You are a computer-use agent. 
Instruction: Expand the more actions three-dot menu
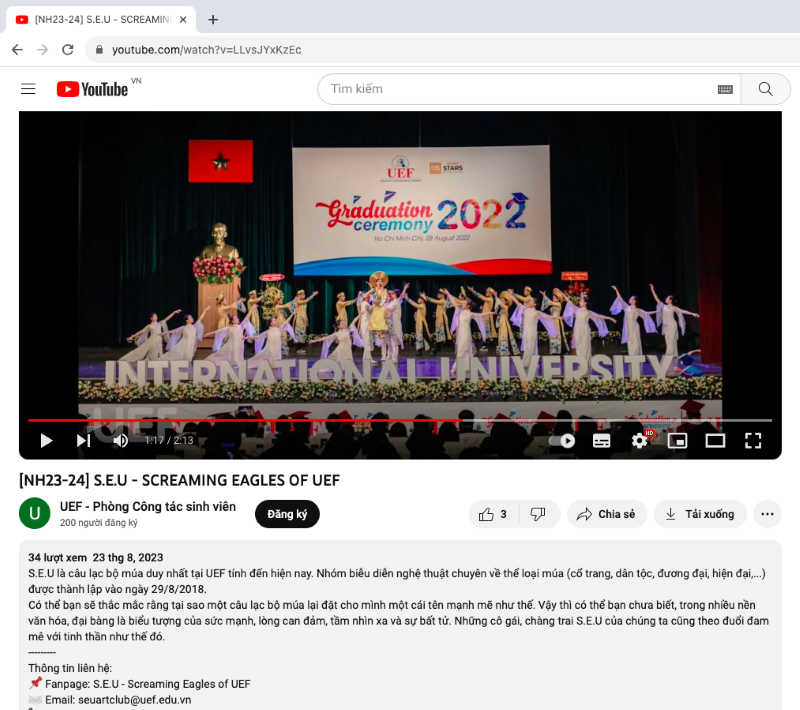(767, 514)
